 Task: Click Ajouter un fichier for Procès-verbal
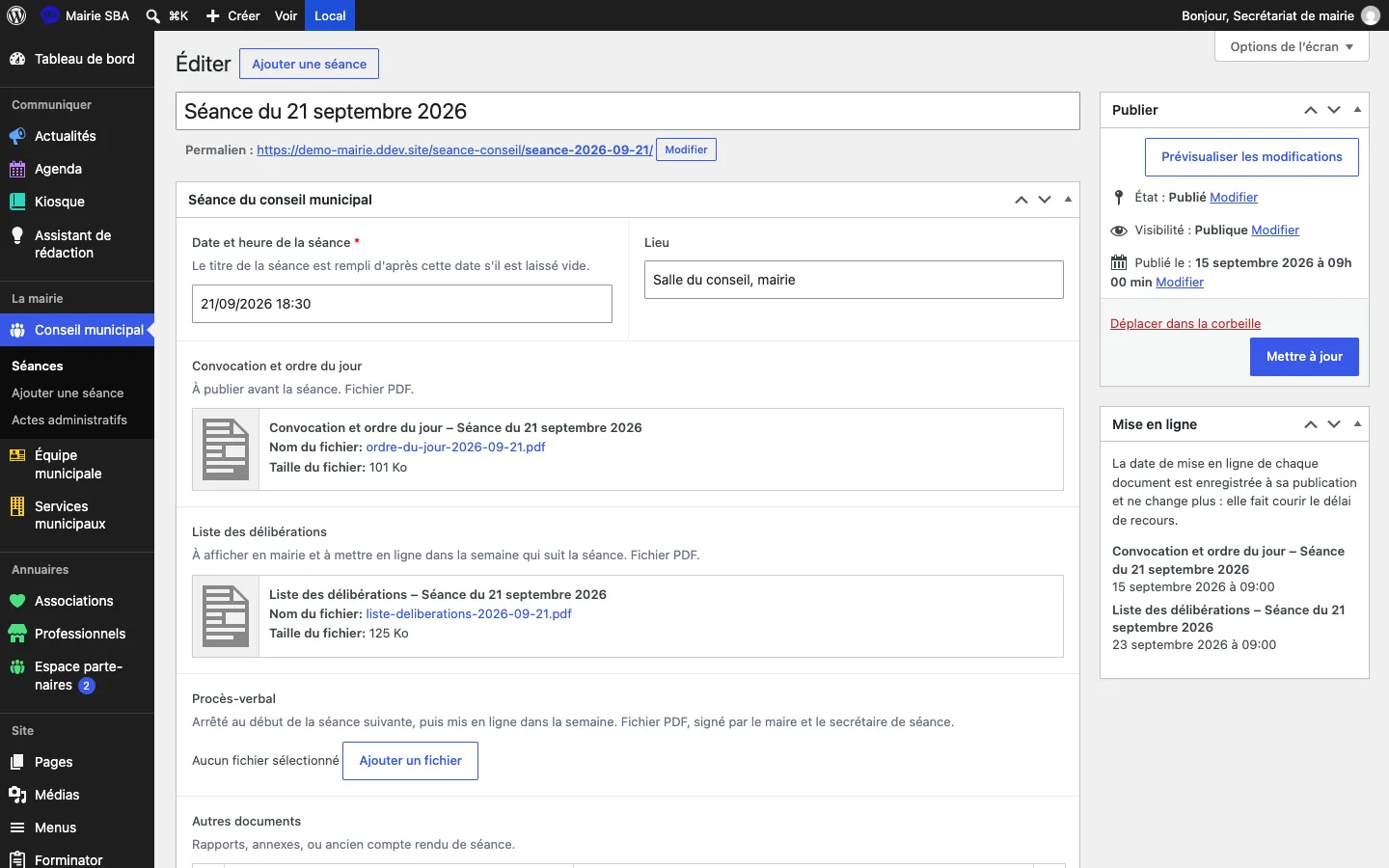410,760
